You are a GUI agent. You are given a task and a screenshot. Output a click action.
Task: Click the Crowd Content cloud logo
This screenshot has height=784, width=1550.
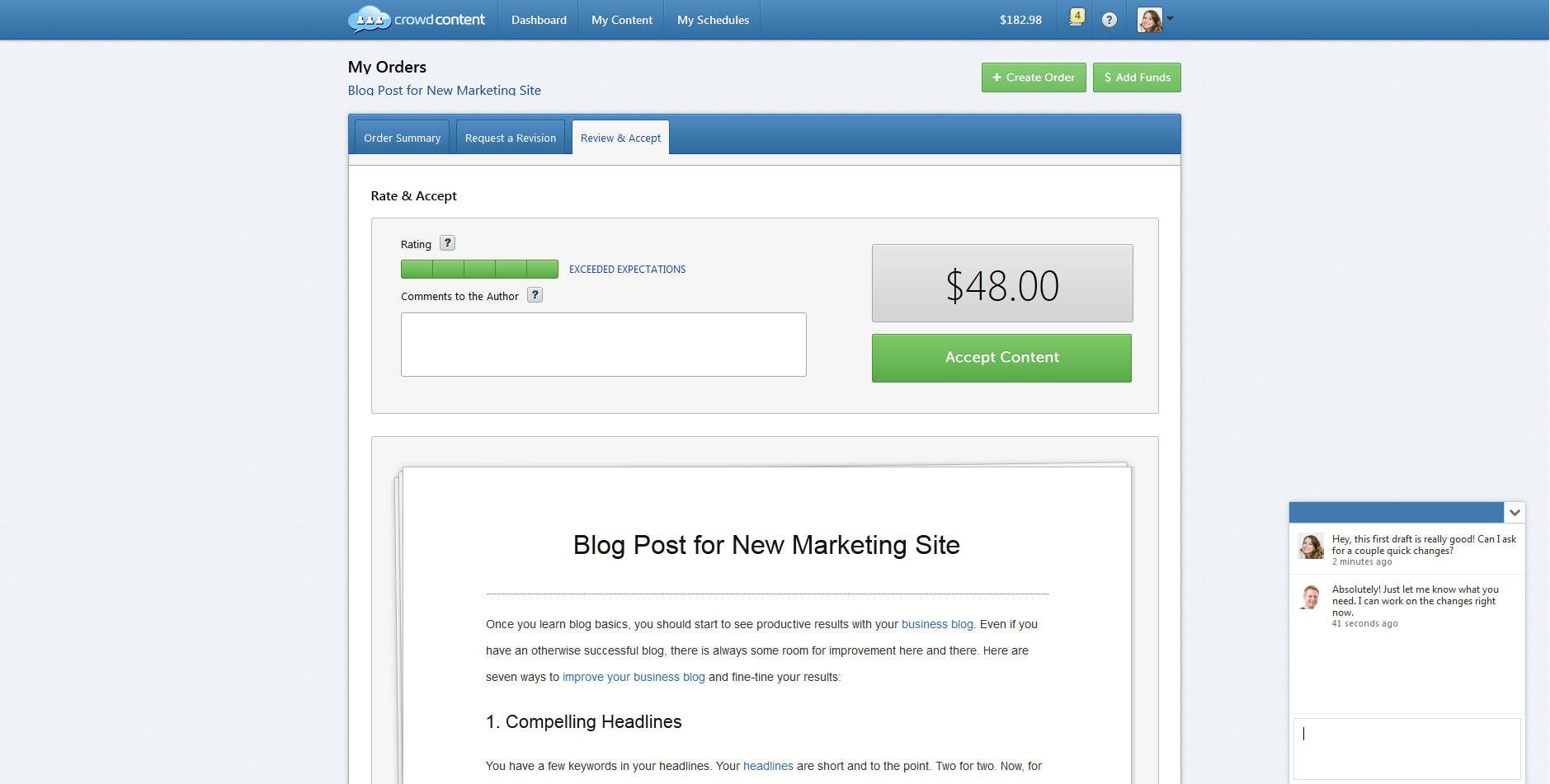[x=370, y=19]
